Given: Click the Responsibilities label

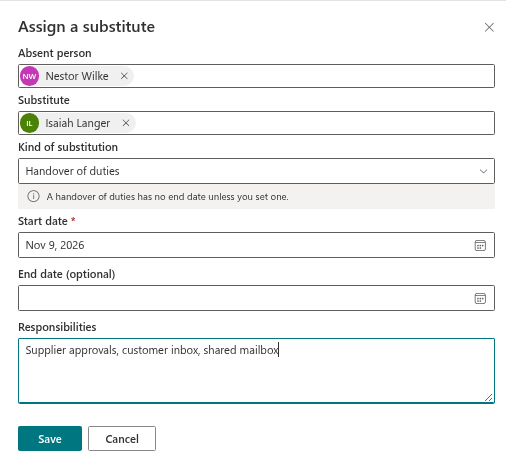Looking at the screenshot, I should 57,327.
